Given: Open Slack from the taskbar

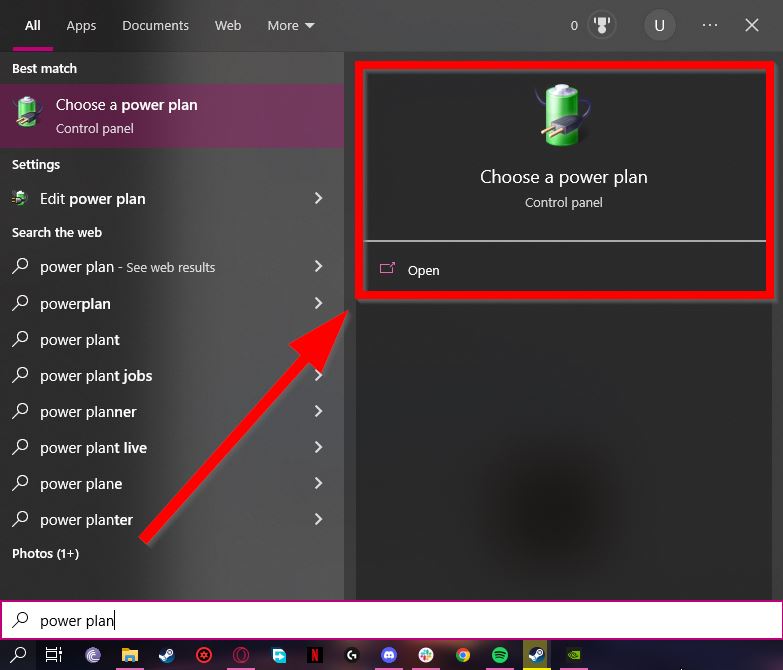Looking at the screenshot, I should pos(426,655).
